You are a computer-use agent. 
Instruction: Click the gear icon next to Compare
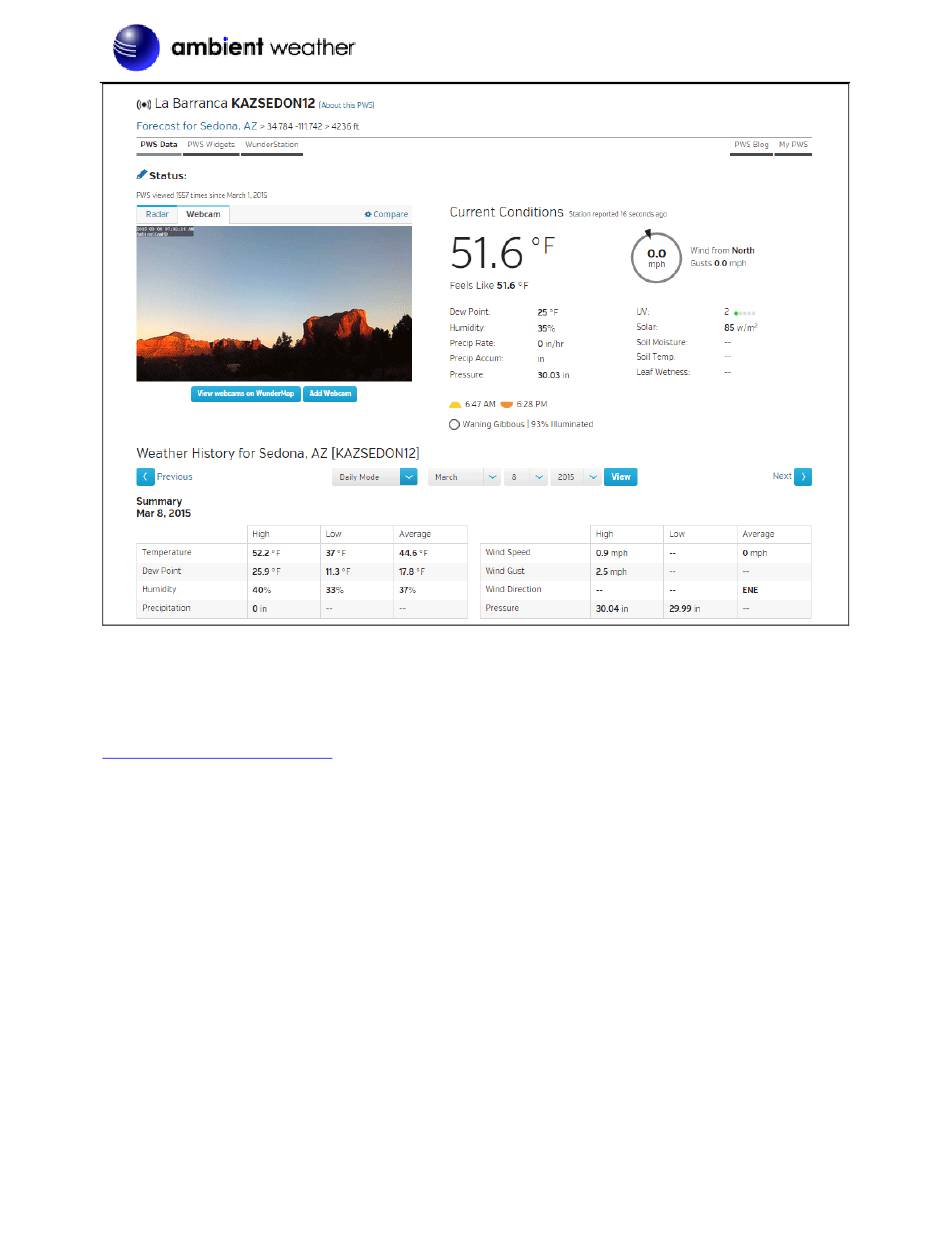(368, 214)
